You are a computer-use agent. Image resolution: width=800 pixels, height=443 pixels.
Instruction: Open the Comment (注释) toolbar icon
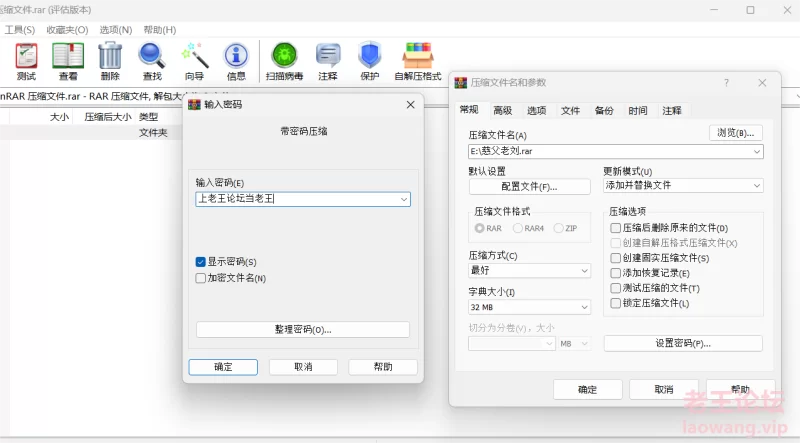click(328, 62)
